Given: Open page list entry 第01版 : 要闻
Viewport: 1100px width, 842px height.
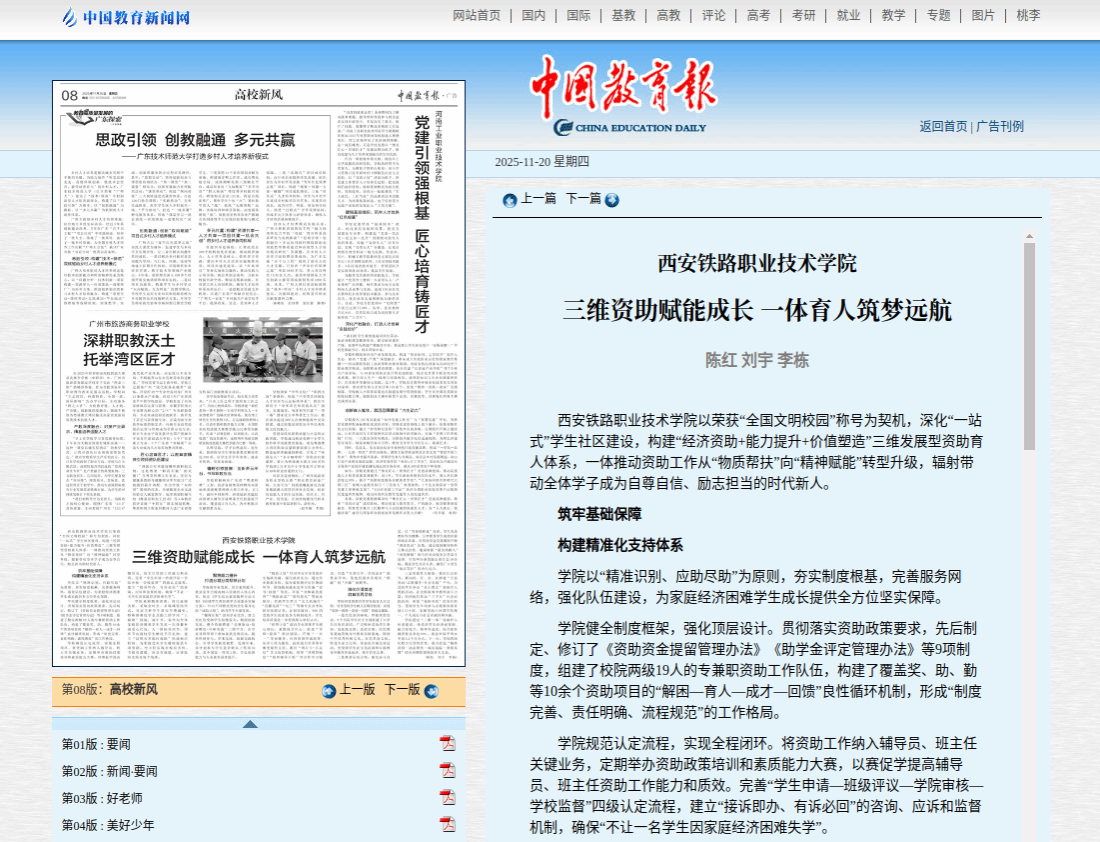Looking at the screenshot, I should coord(96,744).
